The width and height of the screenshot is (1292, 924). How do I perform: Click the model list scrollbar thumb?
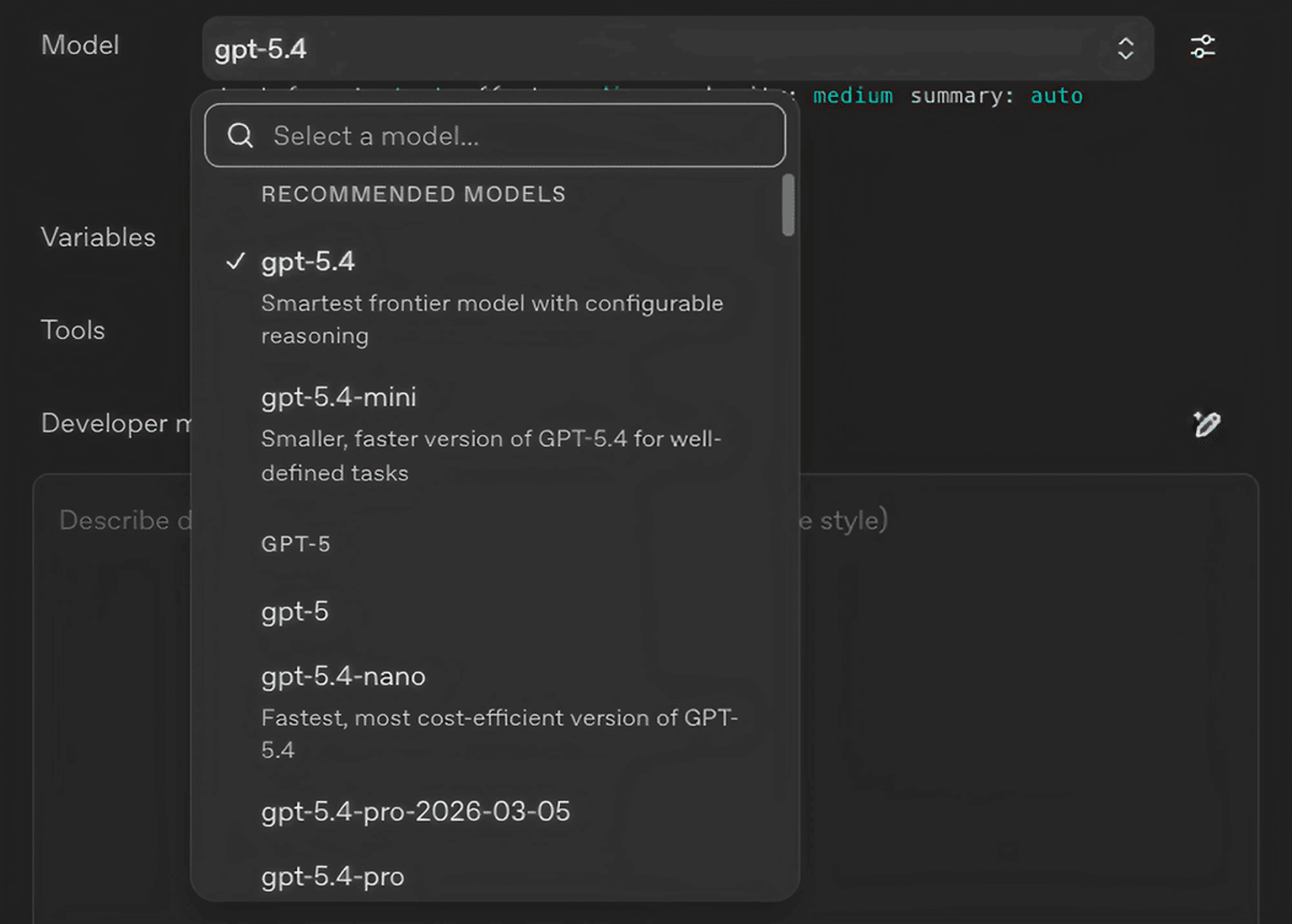[x=788, y=205]
